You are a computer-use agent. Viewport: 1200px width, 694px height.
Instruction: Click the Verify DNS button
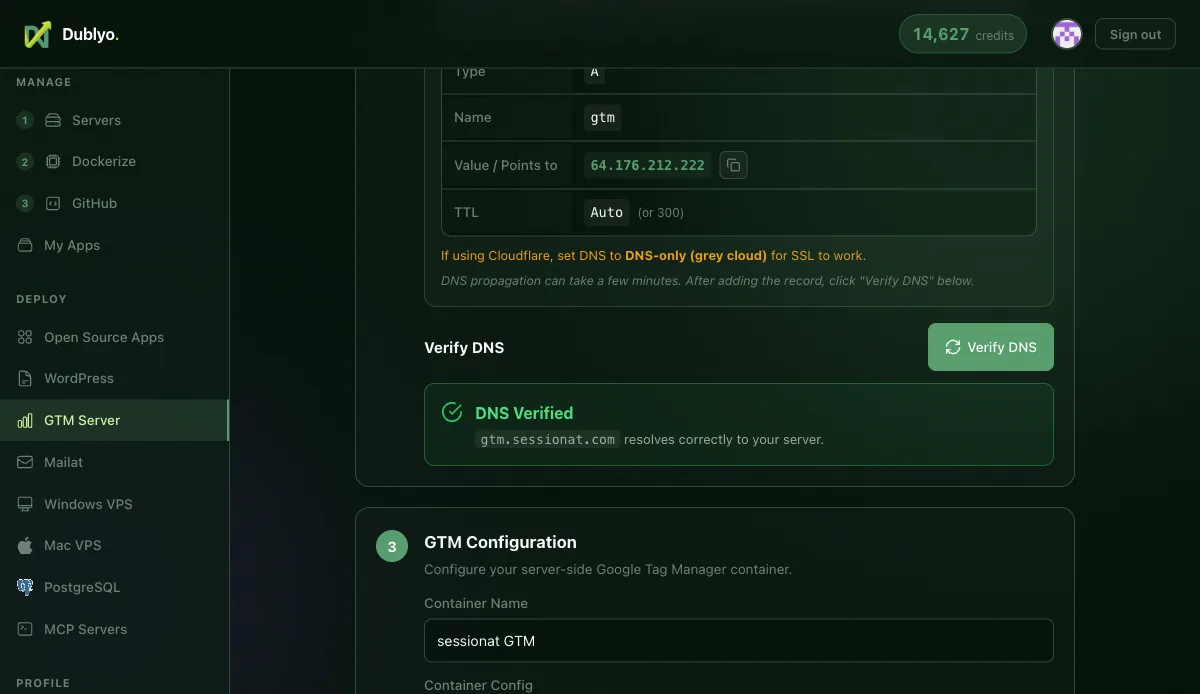[x=990, y=347]
